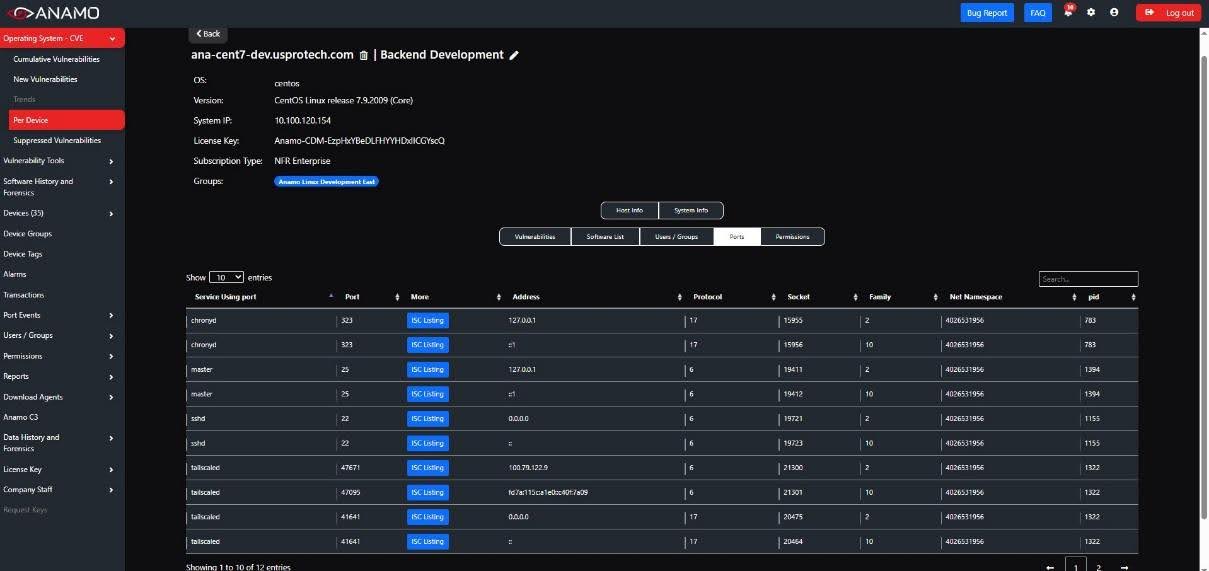Click the pencil icon next to Backend Development
1209x571 pixels.
pos(514,55)
